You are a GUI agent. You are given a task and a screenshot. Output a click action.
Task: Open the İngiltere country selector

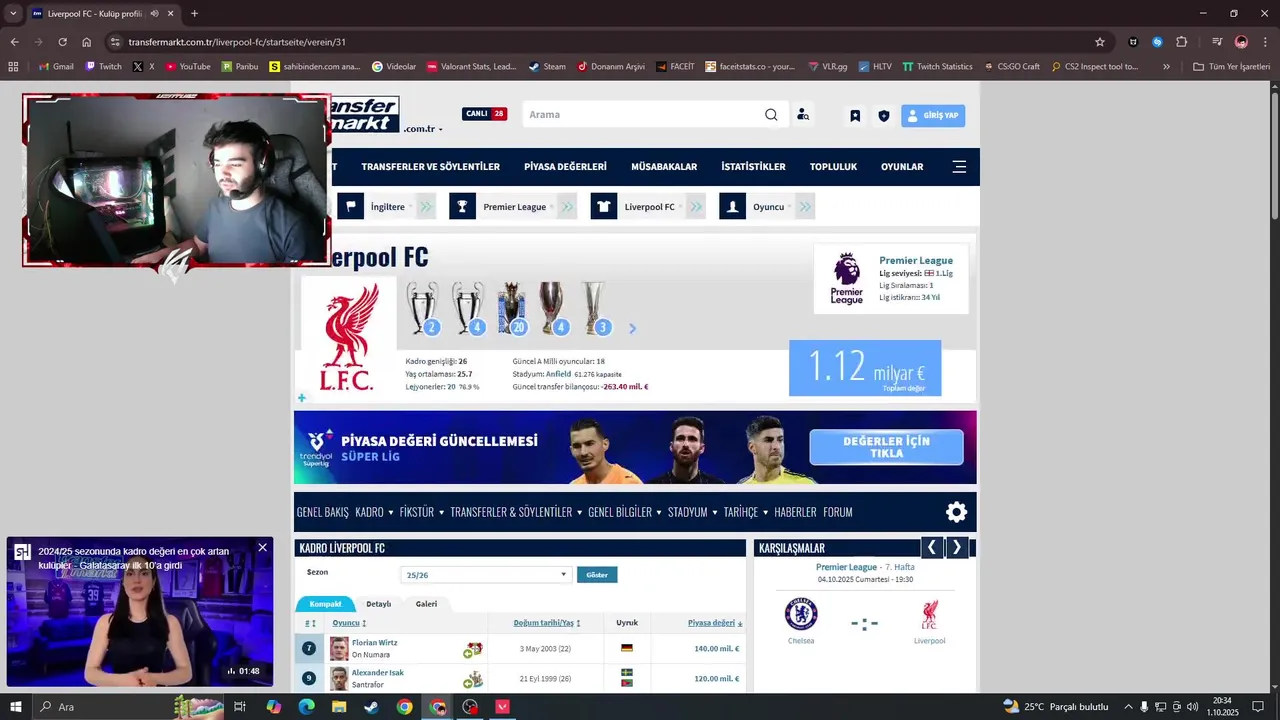[392, 207]
